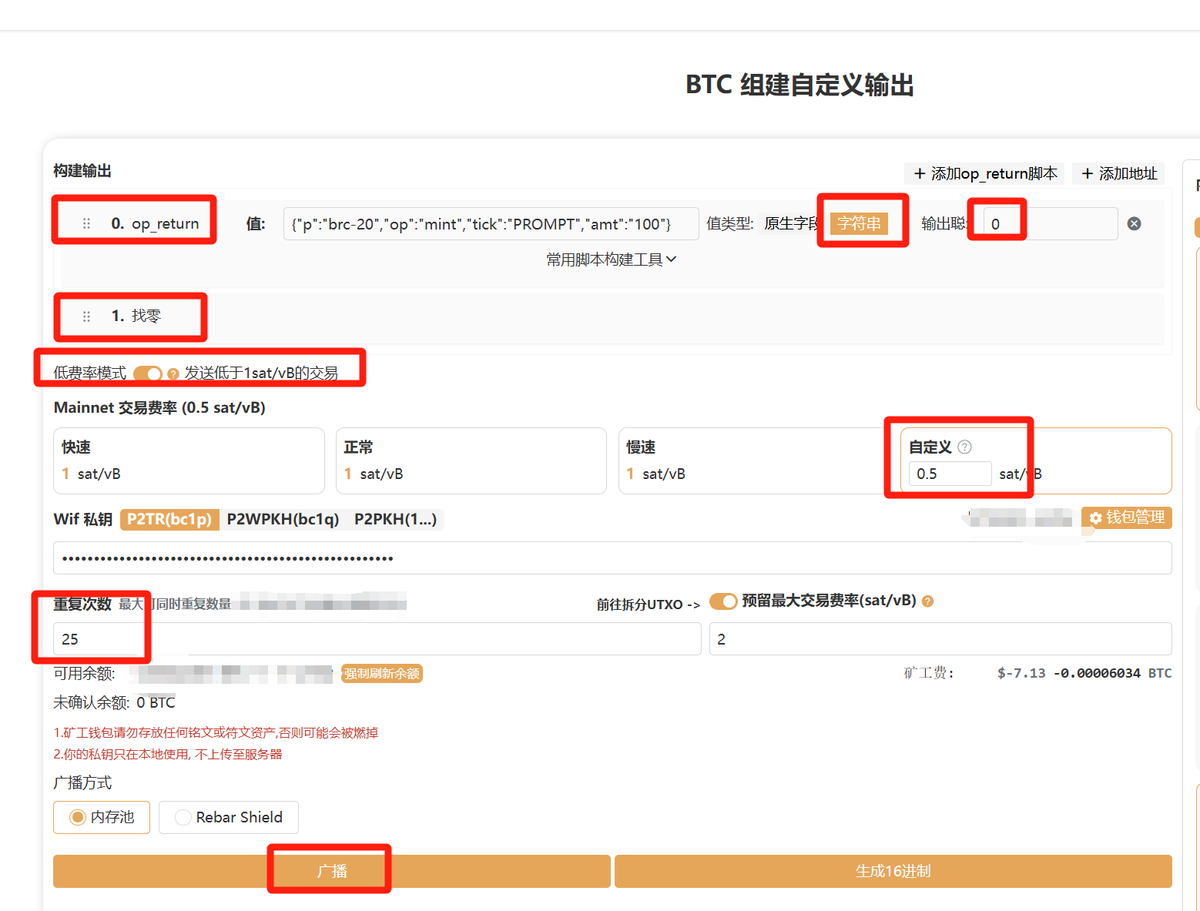Open the help icon beside 自定义
Viewport: 1200px width, 911px height.
(965, 447)
